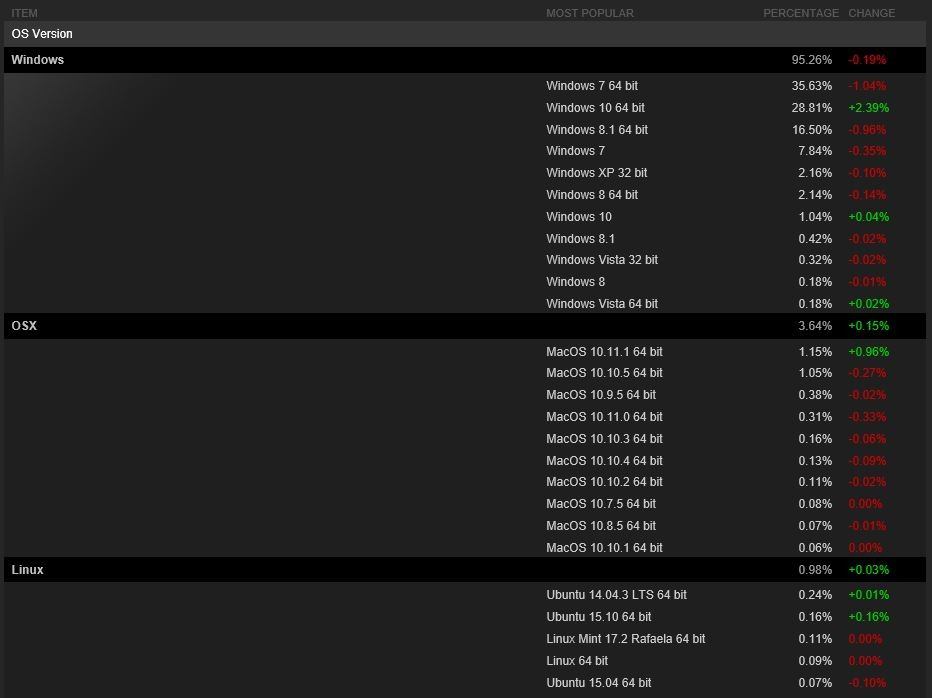Image resolution: width=932 pixels, height=698 pixels.
Task: Click the ITEM column header
Action: pos(24,13)
